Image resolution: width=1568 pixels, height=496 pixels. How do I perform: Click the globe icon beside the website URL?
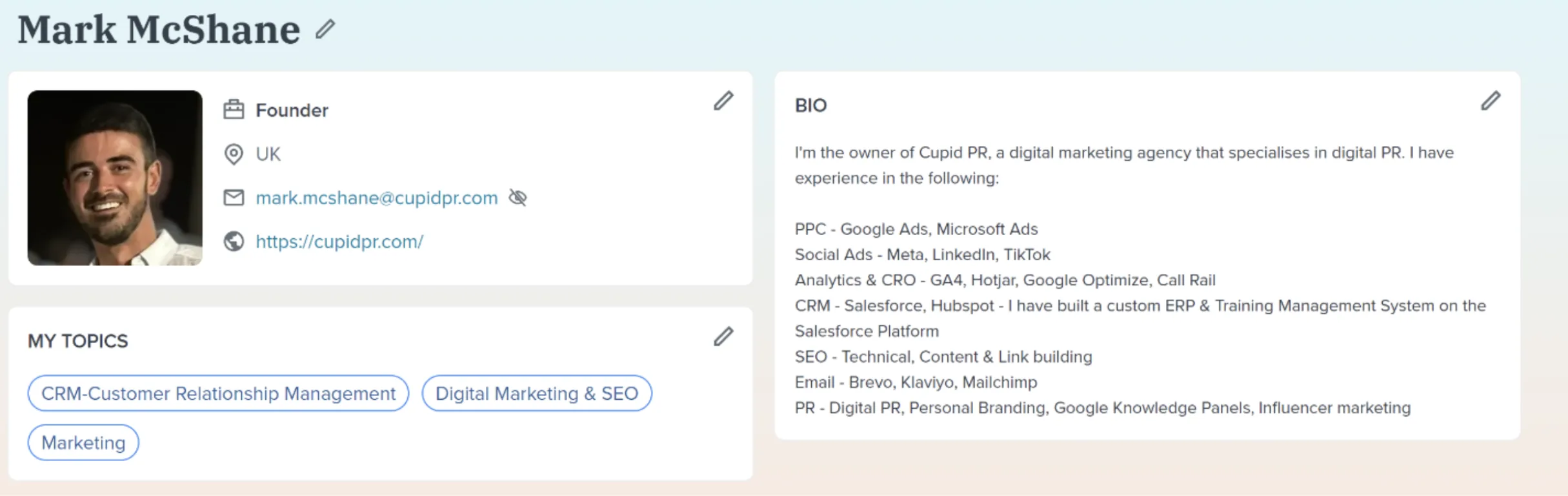pos(234,242)
